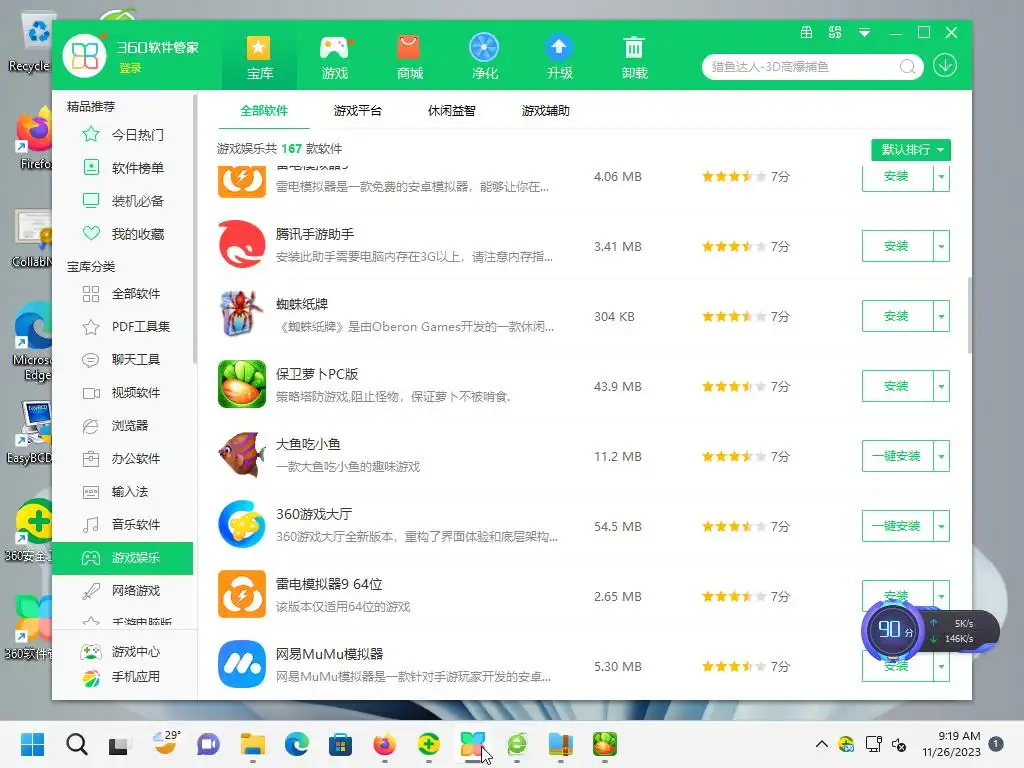Click the star rating of 大鱼吃小鱼
The height and width of the screenshot is (768, 1024).
pyautogui.click(x=734, y=456)
